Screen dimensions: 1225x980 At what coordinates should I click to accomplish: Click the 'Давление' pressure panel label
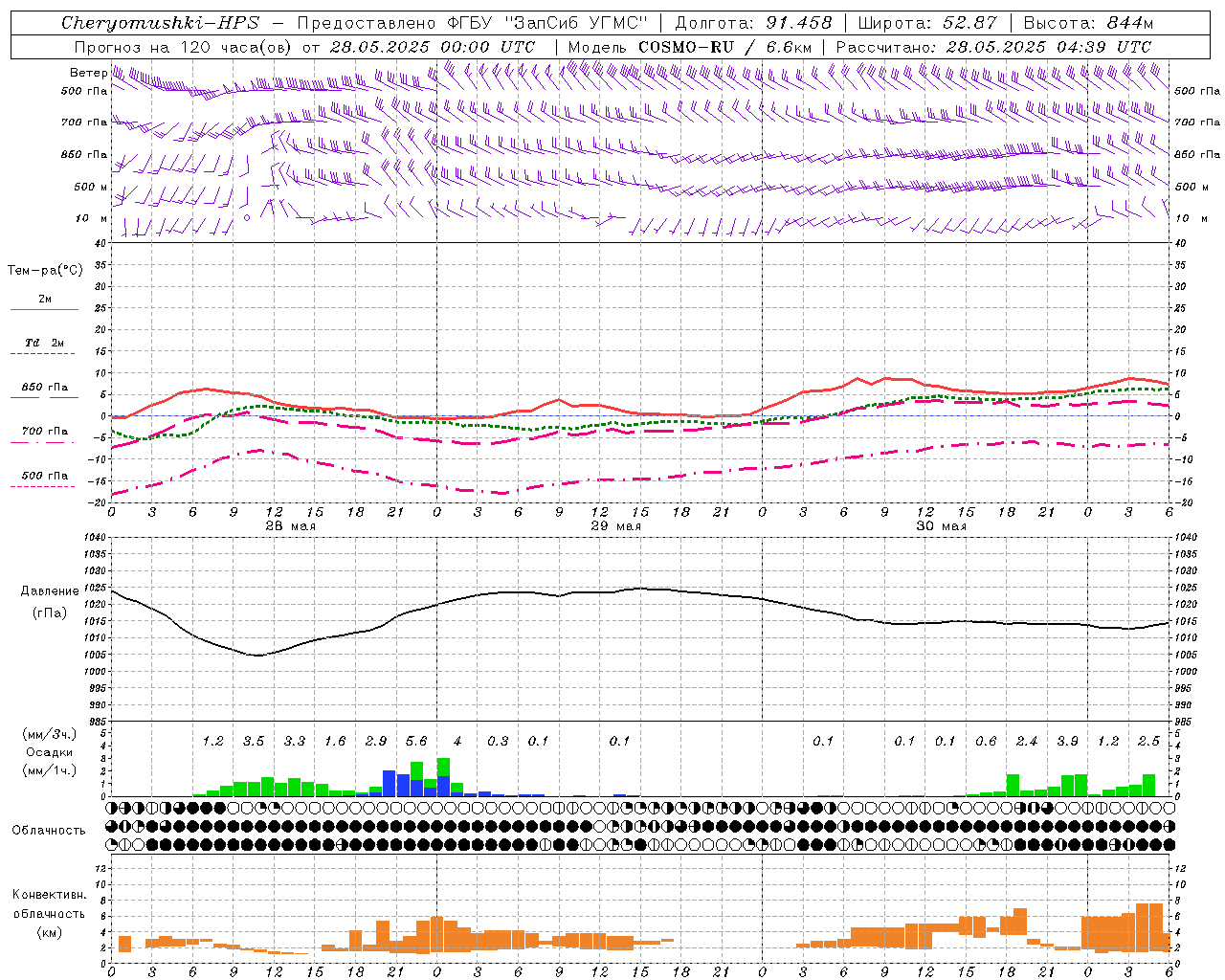[x=50, y=591]
